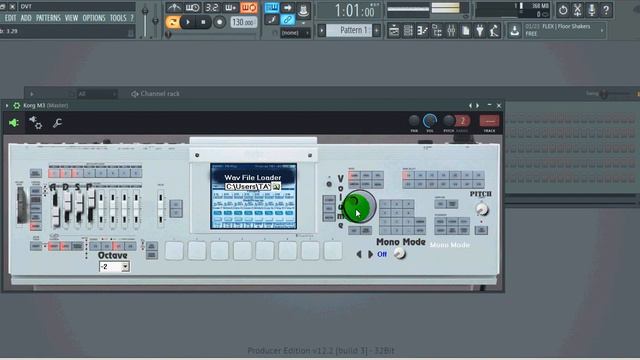Open the TOOLS menu
This screenshot has height=360, width=640.
tap(118, 18)
